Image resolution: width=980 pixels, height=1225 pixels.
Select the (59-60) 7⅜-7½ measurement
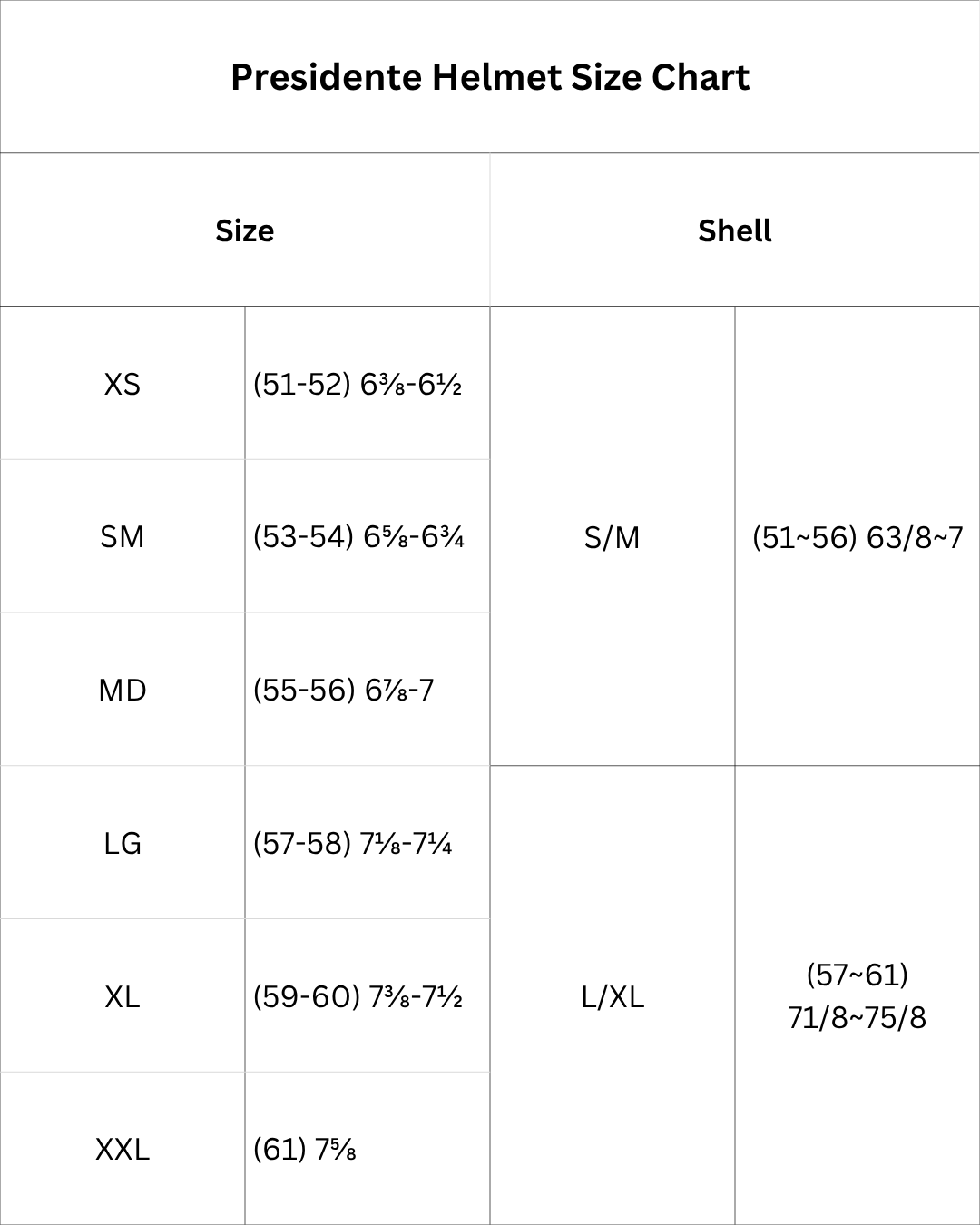pos(358,997)
